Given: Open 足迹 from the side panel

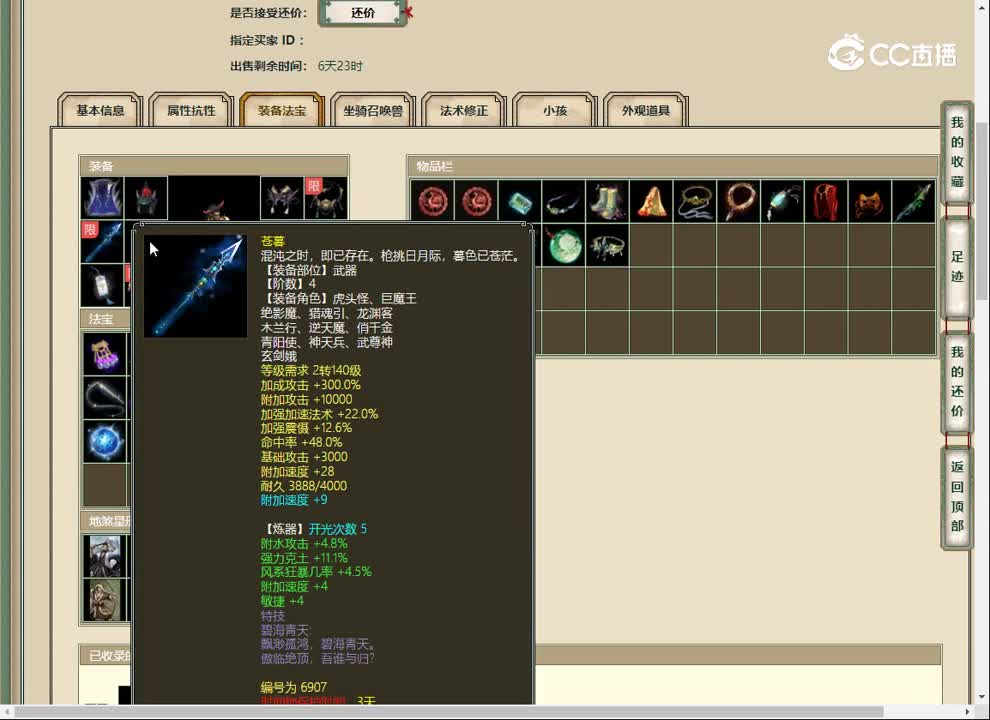Looking at the screenshot, I should click(957, 267).
